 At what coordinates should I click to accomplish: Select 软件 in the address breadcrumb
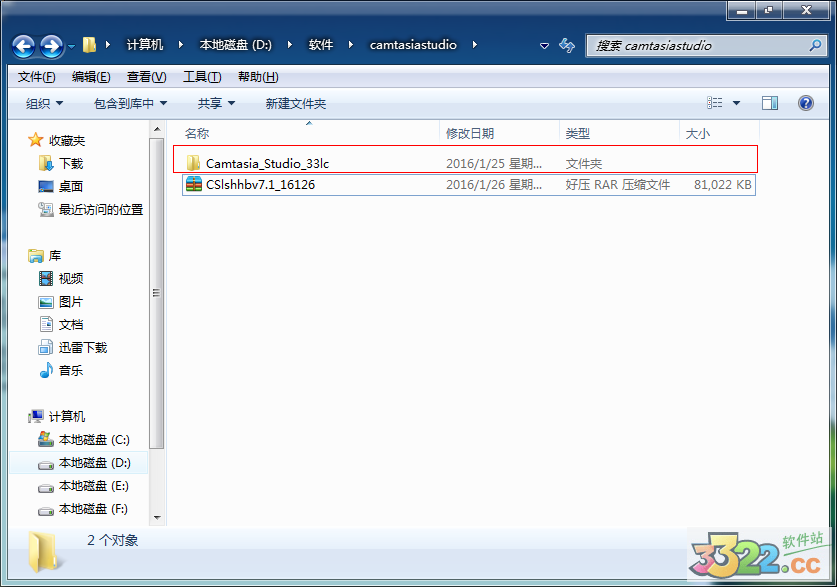pyautogui.click(x=321, y=45)
